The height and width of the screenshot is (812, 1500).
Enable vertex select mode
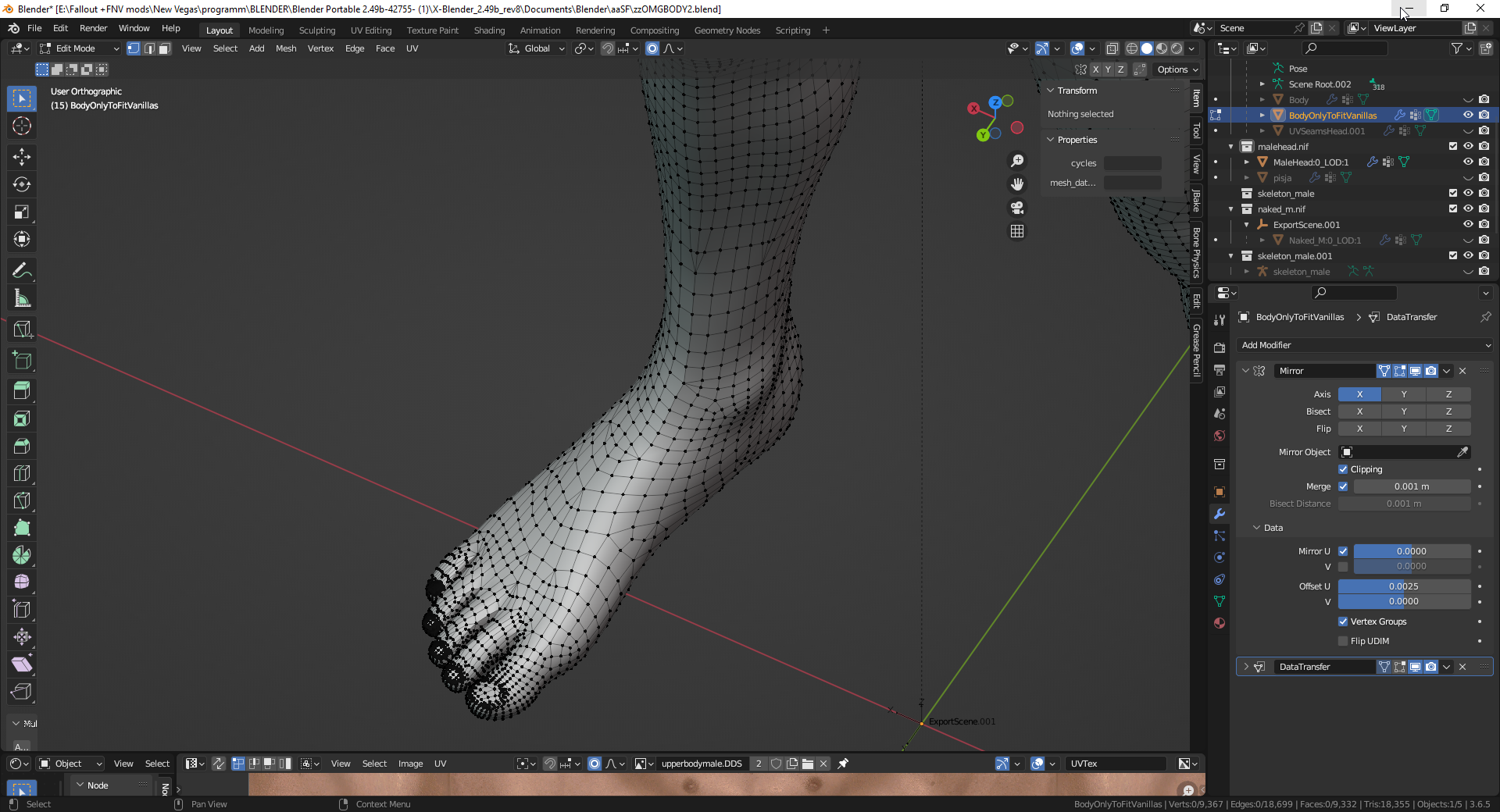[x=134, y=48]
